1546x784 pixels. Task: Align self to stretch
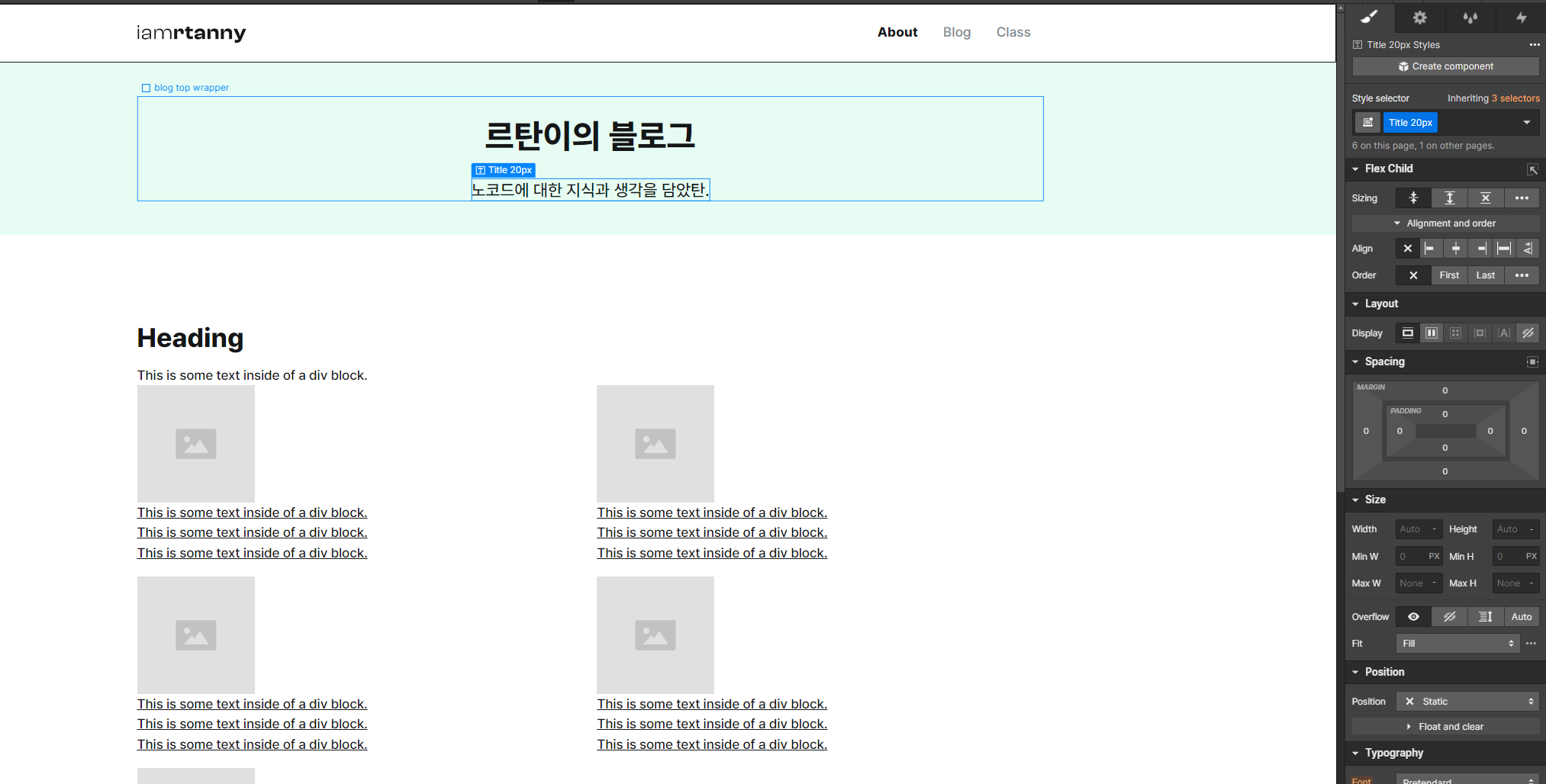tap(1504, 249)
